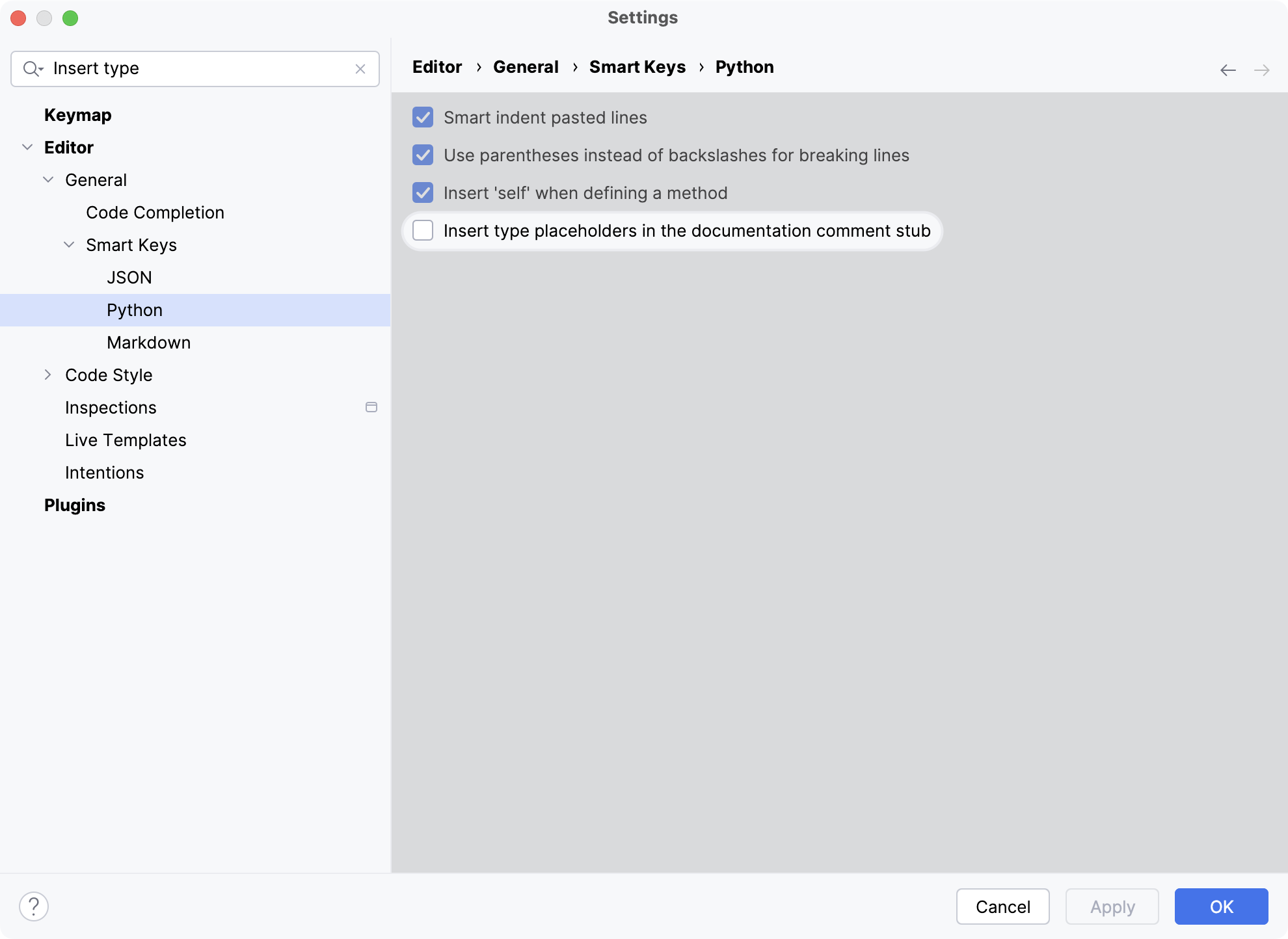The image size is (1288, 939).
Task: Navigate back using the left arrow icon
Action: click(1228, 70)
